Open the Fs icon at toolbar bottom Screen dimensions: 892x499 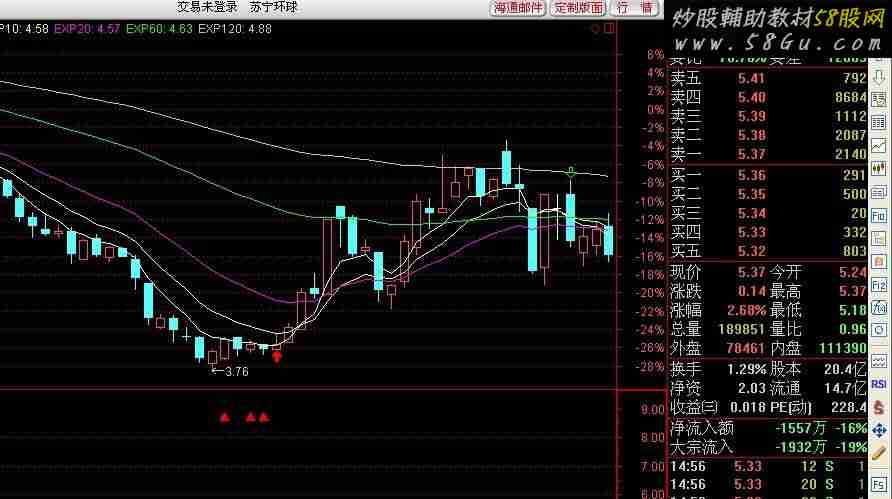pos(879,485)
